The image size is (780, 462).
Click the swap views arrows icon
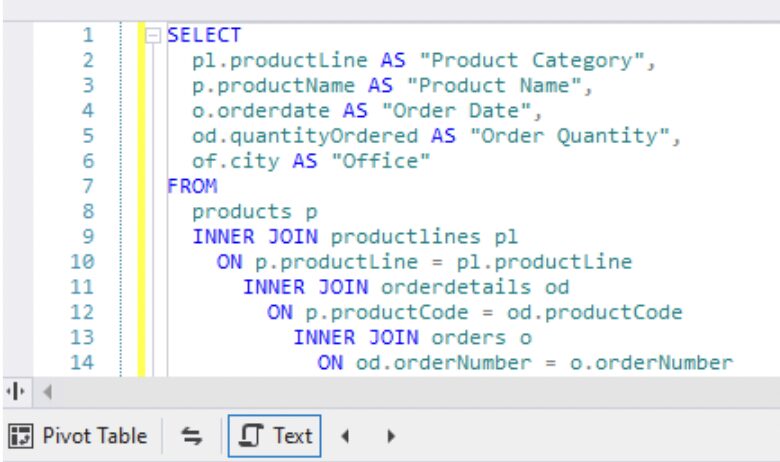pos(191,436)
